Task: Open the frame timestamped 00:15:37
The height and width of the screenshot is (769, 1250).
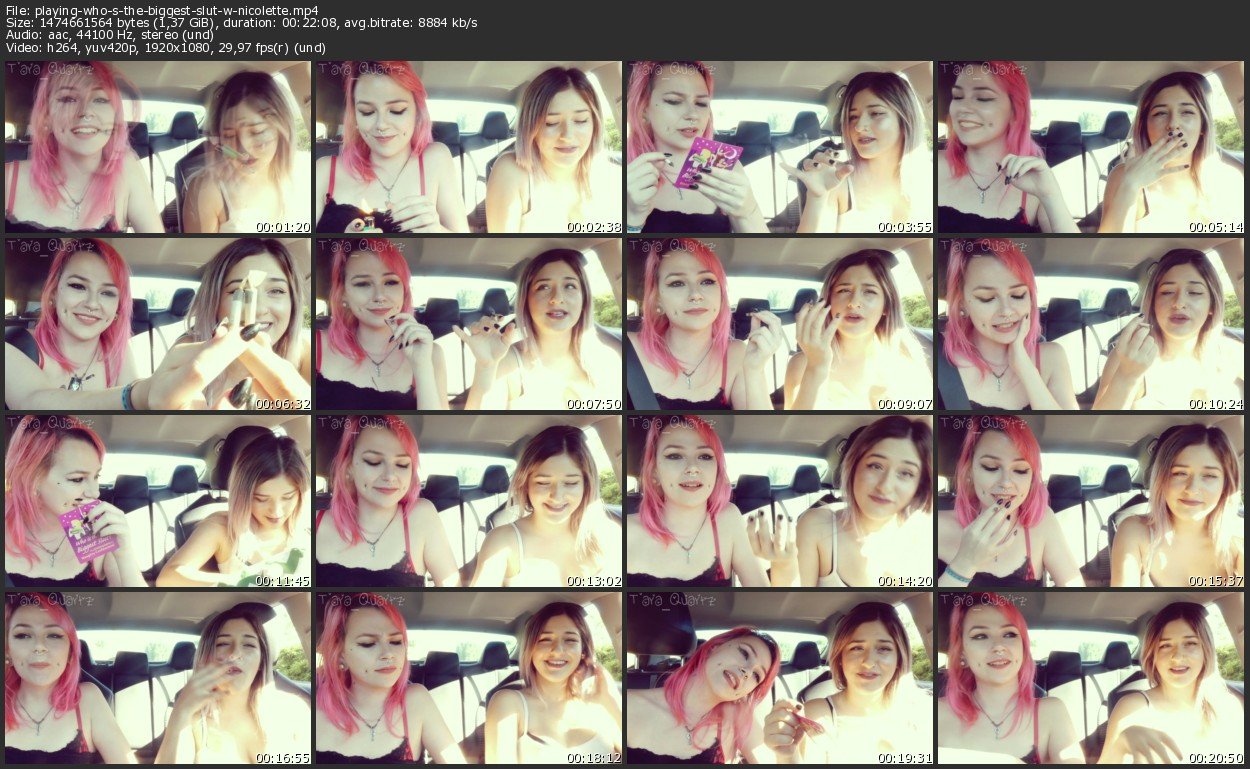Action: pyautogui.click(x=1091, y=501)
